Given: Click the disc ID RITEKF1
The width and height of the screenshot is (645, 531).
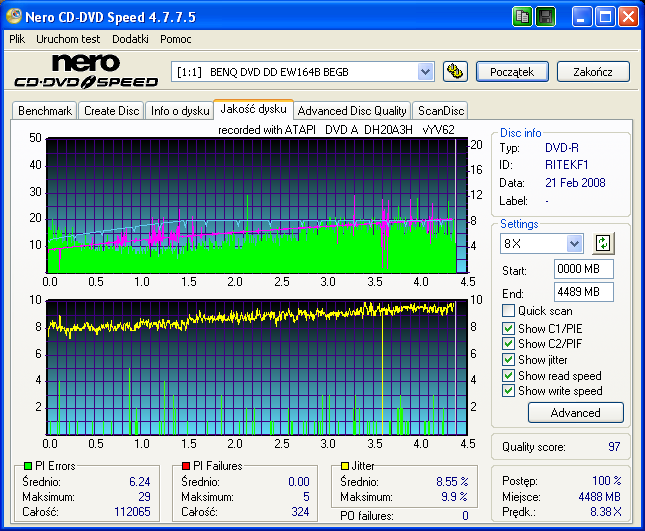Looking at the screenshot, I should pos(566,165).
